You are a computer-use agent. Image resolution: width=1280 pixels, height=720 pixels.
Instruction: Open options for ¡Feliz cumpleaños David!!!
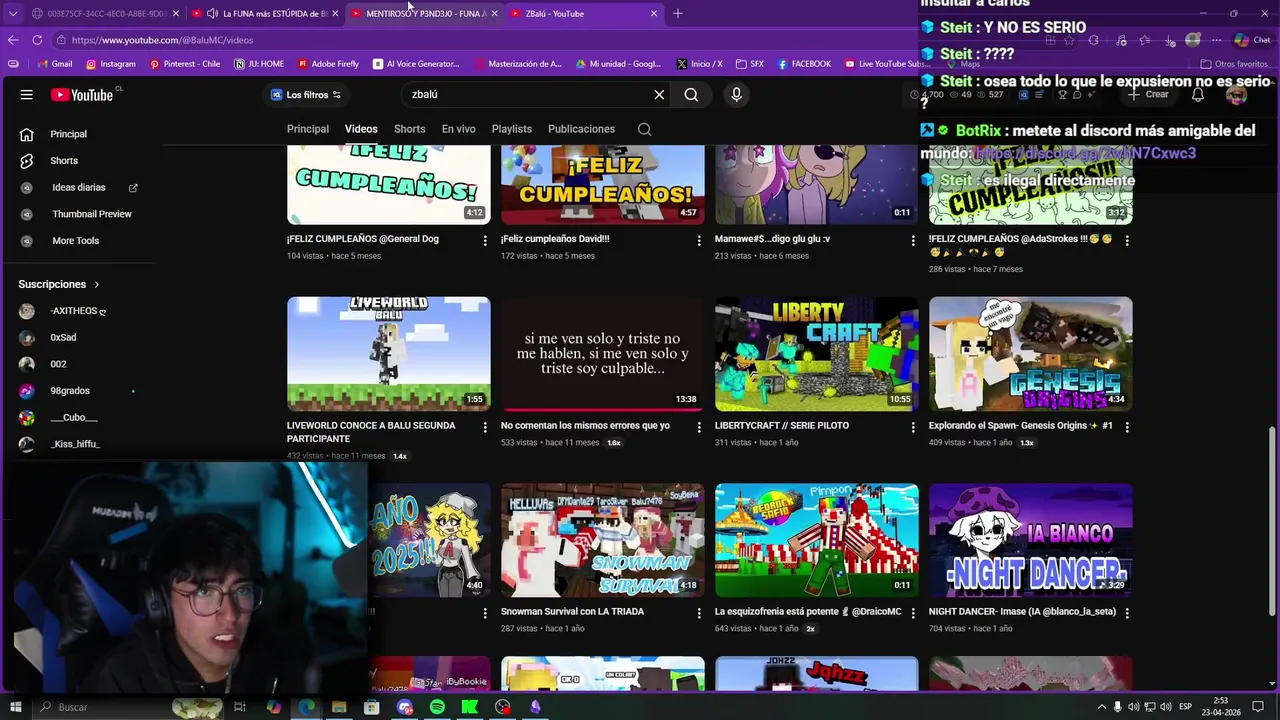click(699, 241)
